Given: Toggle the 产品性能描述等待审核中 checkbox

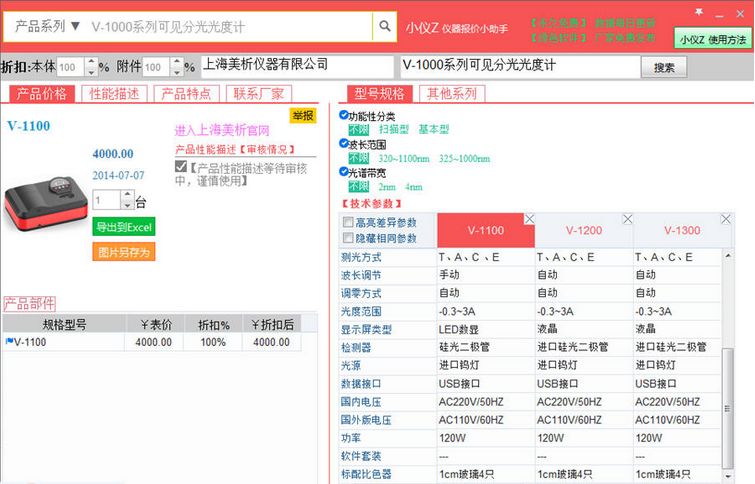Looking at the screenshot, I should 181,167.
